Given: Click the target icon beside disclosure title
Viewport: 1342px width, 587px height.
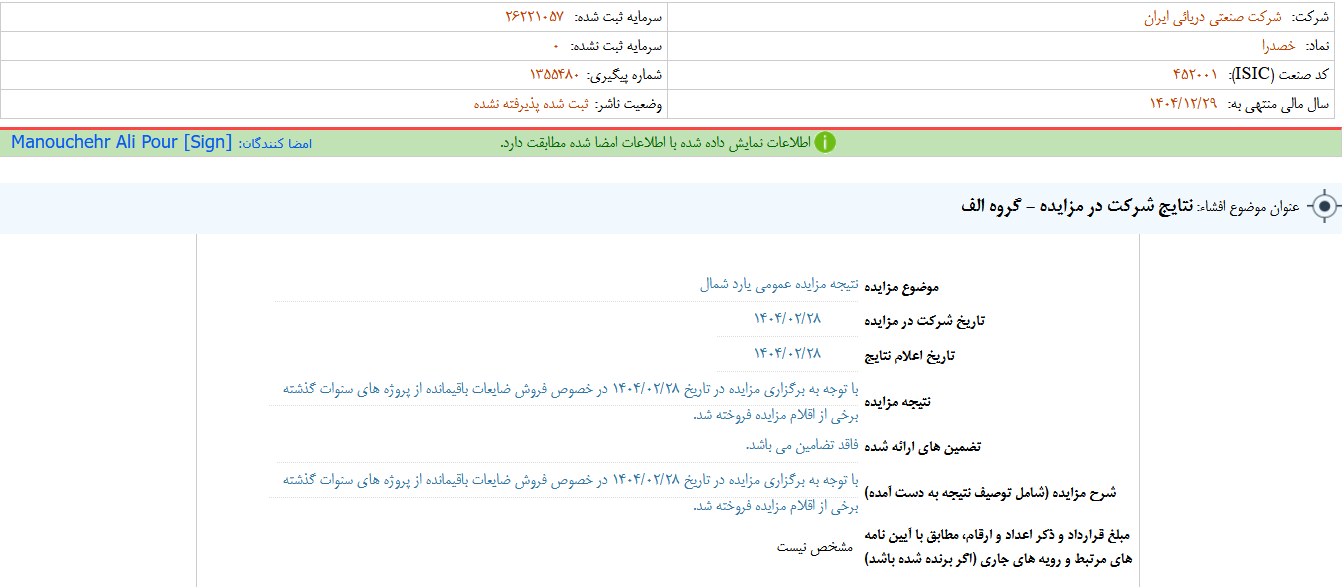Looking at the screenshot, I should point(1324,207).
